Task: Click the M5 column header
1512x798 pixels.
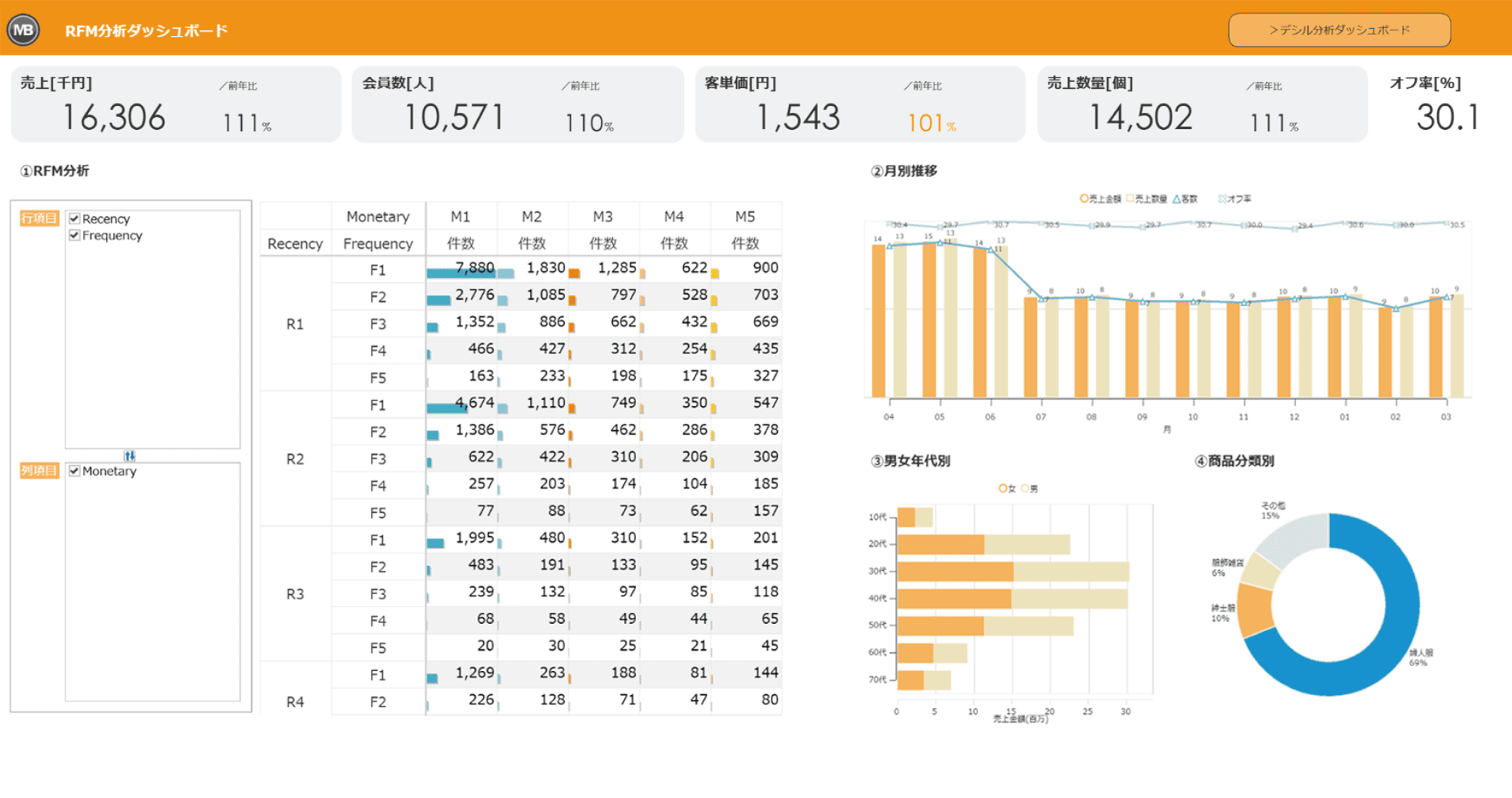Action: point(745,216)
